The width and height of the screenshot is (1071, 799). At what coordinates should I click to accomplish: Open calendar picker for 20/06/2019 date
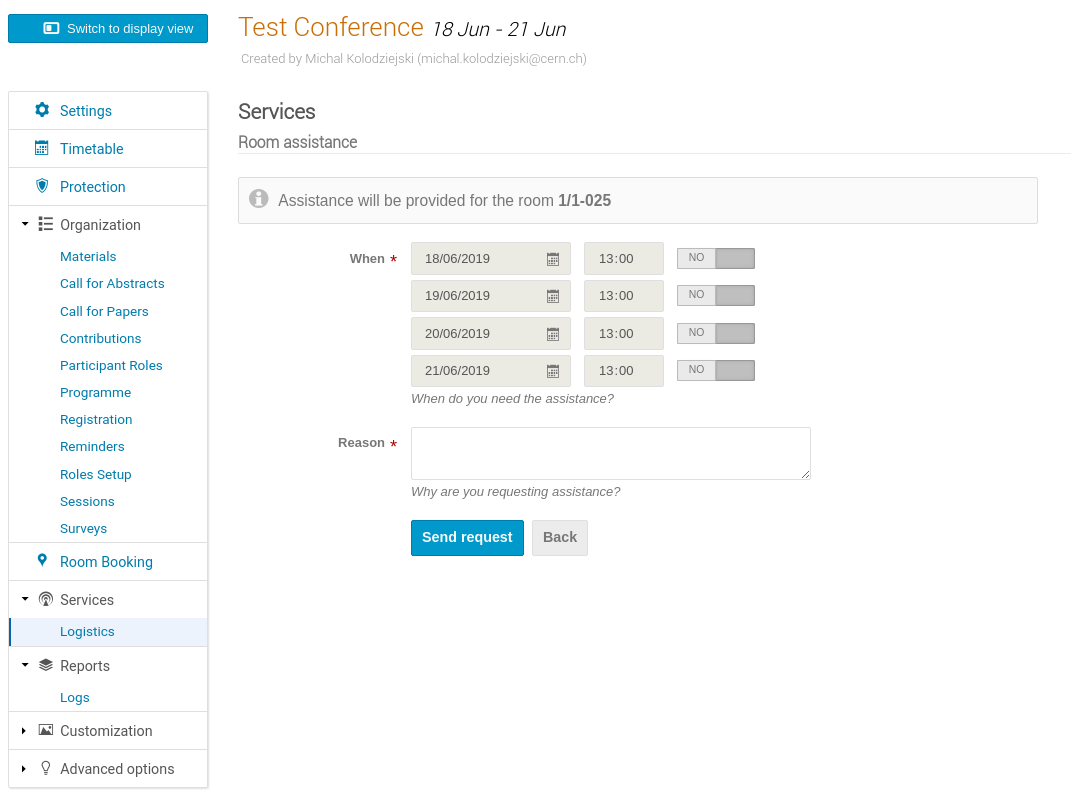[553, 334]
